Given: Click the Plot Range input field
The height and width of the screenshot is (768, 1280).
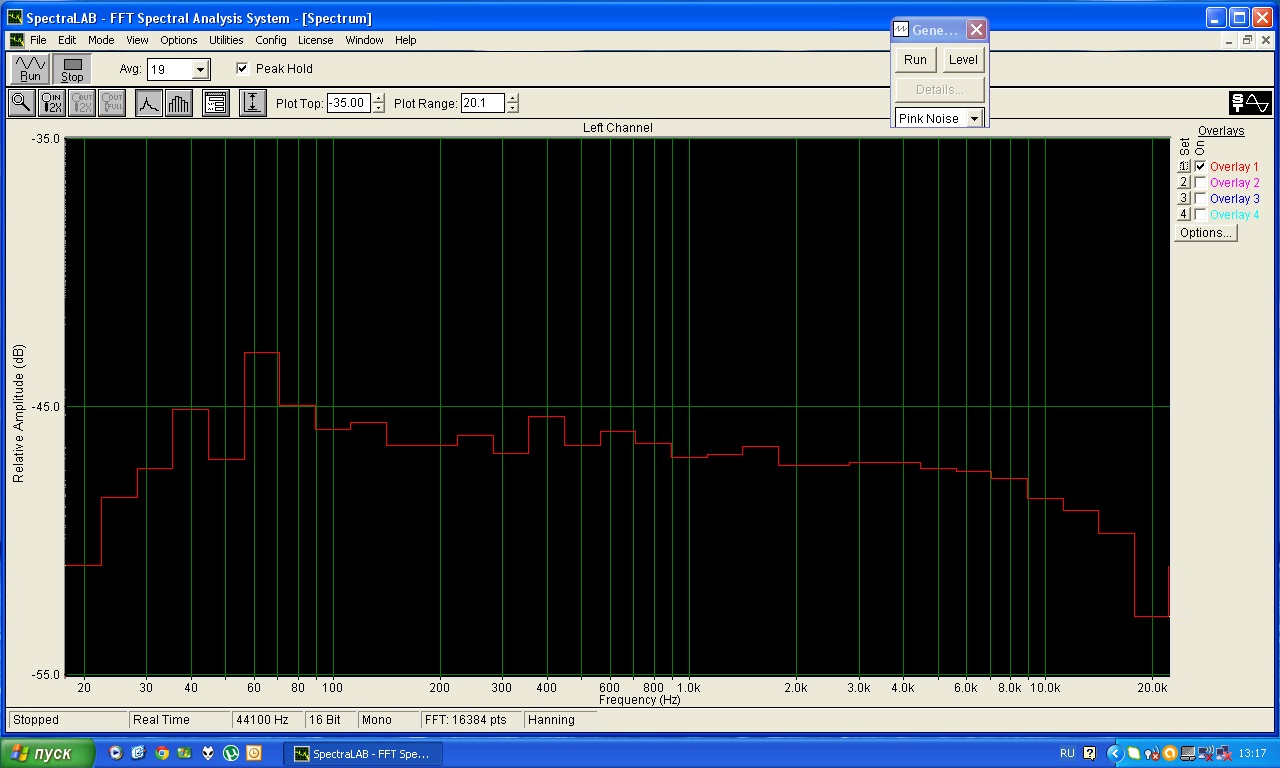Looking at the screenshot, I should click(x=482, y=103).
